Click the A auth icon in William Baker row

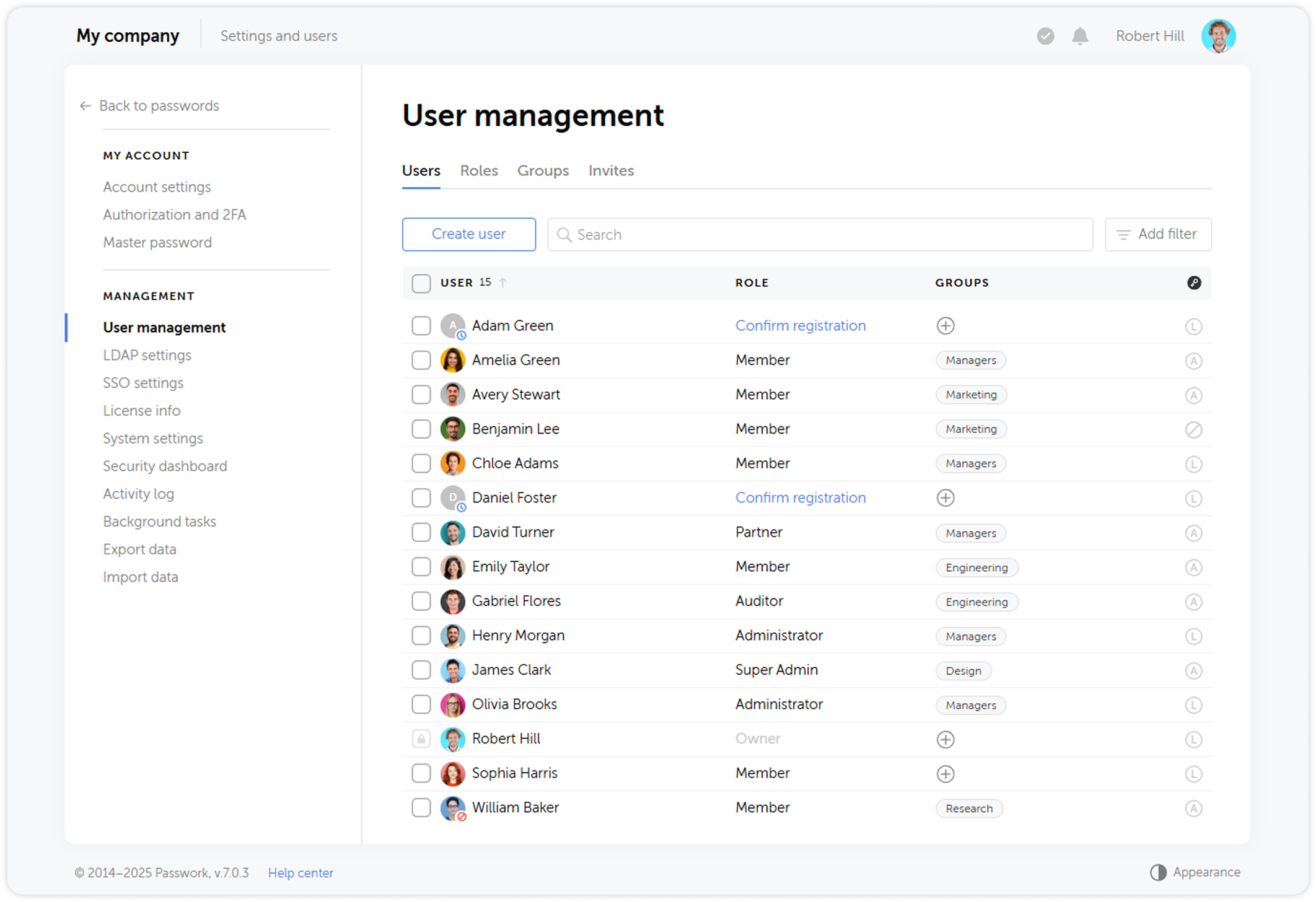click(x=1193, y=808)
